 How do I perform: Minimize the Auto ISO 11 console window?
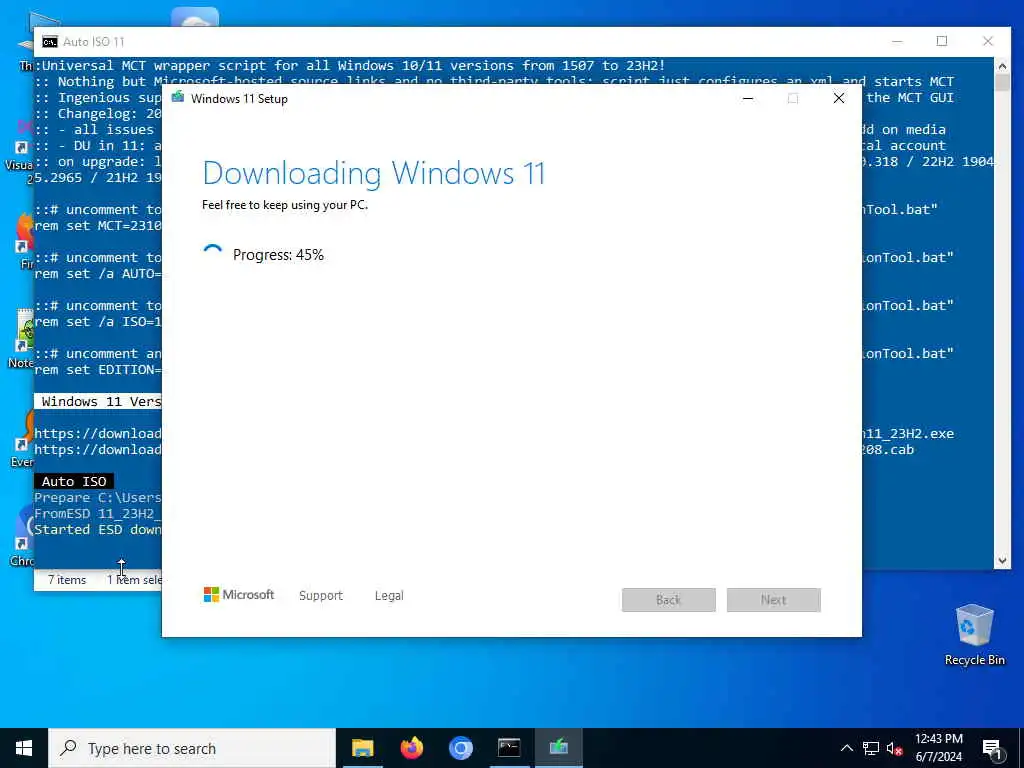click(897, 41)
